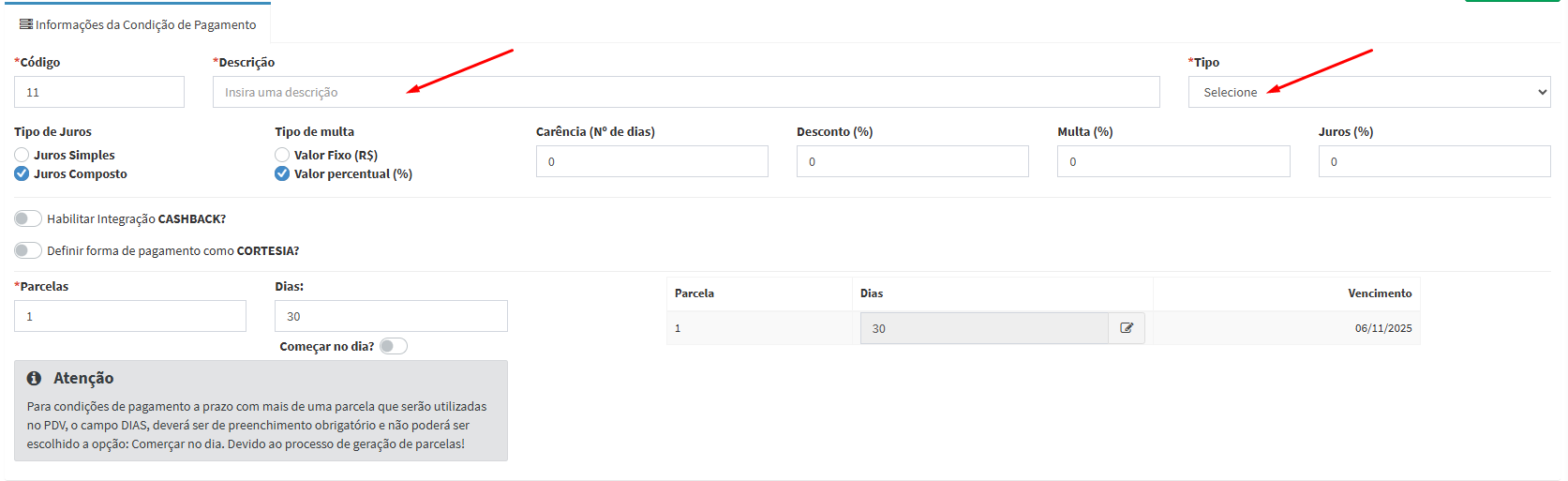Click the Código field
This screenshot has width=1568, height=481.
pos(99,92)
